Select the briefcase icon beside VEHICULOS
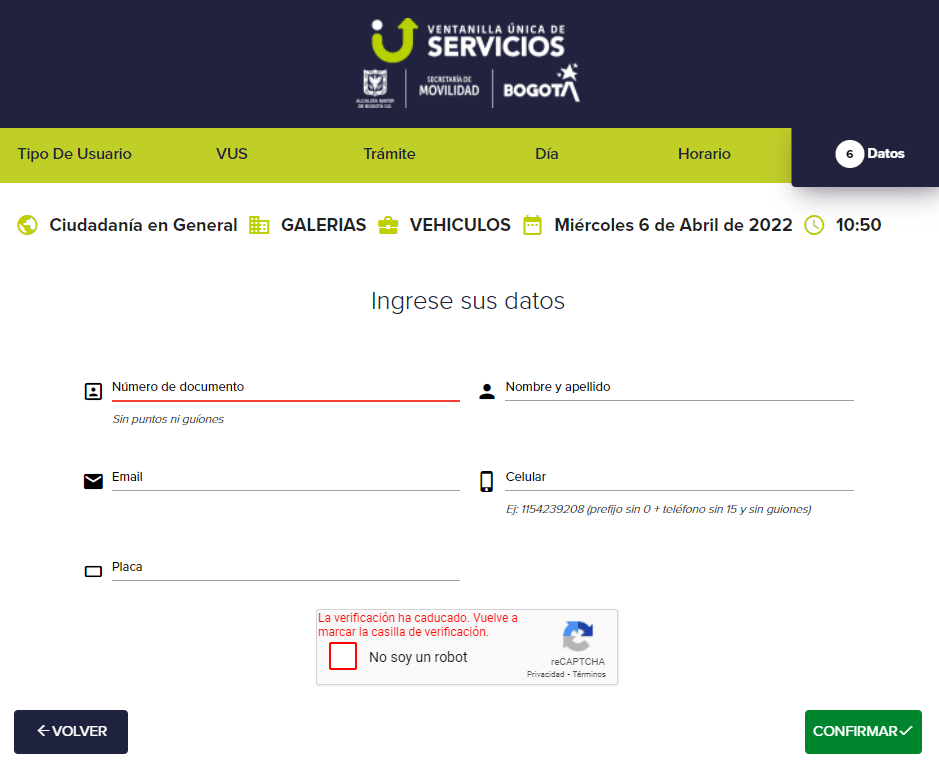This screenshot has height=765, width=939. (x=388, y=224)
